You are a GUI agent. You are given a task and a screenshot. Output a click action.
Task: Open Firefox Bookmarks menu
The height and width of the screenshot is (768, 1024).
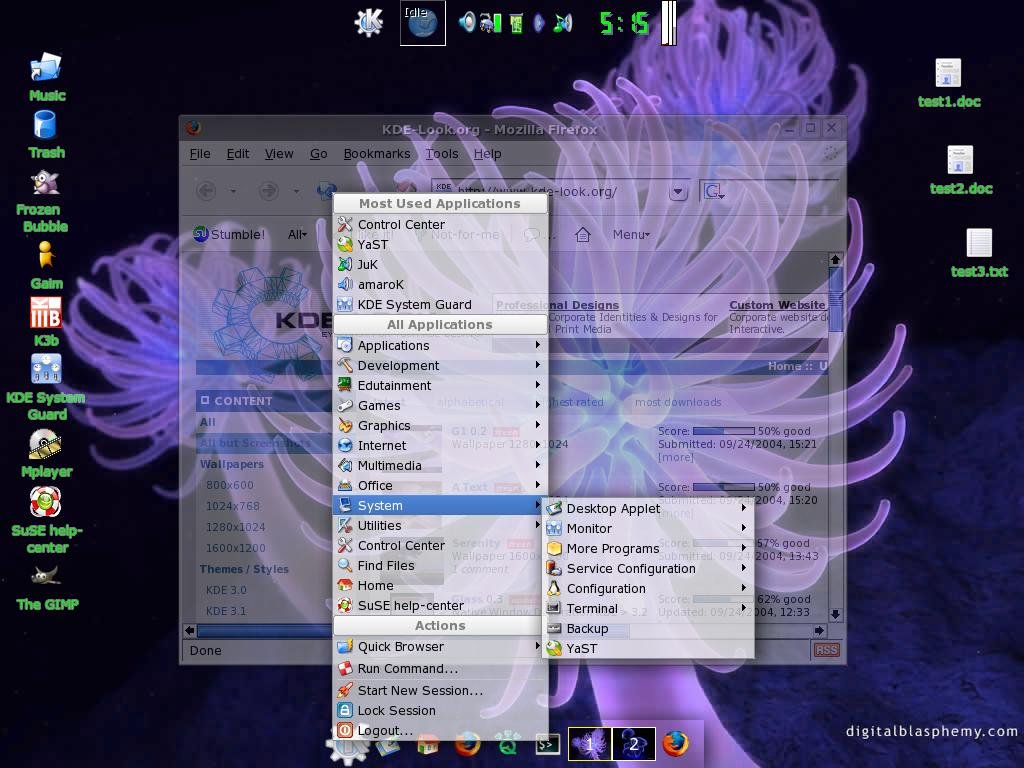point(377,153)
